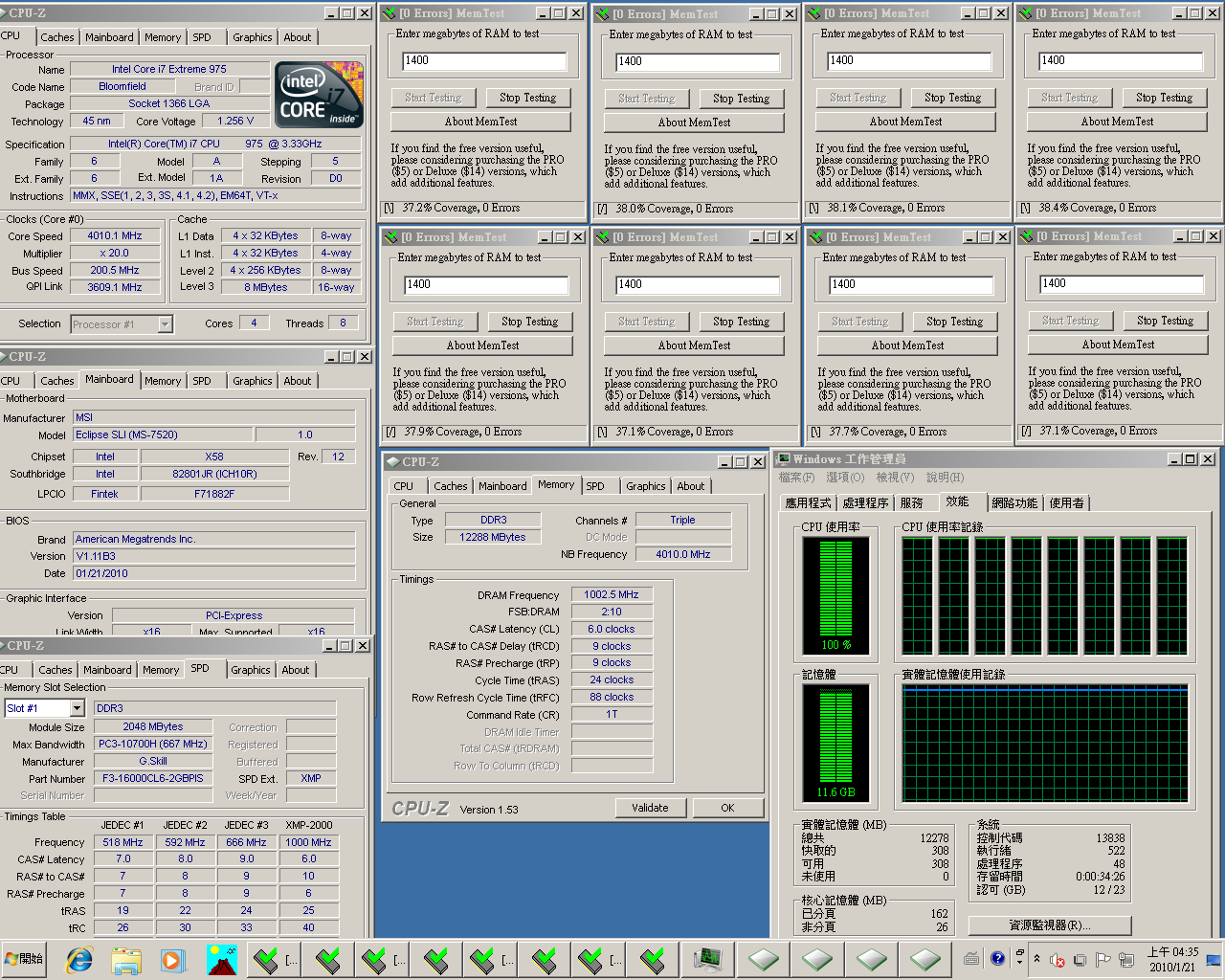Click About MemTest in 38.1% coverage window
The width and height of the screenshot is (1225, 980).
905,122
